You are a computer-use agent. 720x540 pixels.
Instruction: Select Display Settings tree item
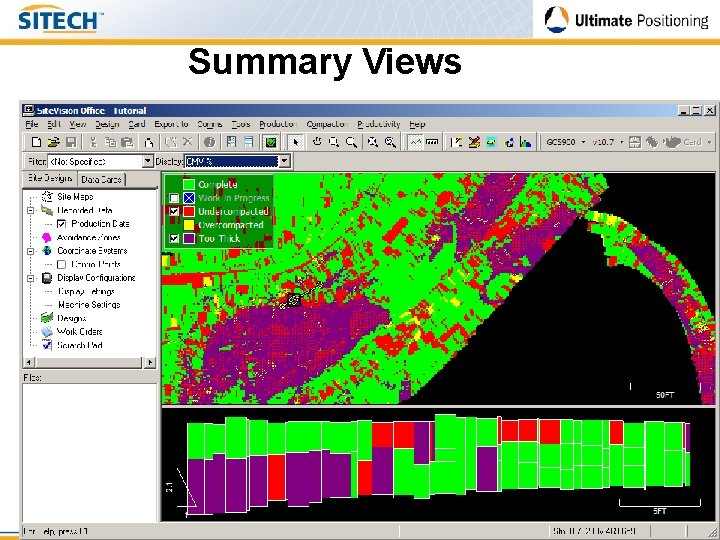pos(86,292)
